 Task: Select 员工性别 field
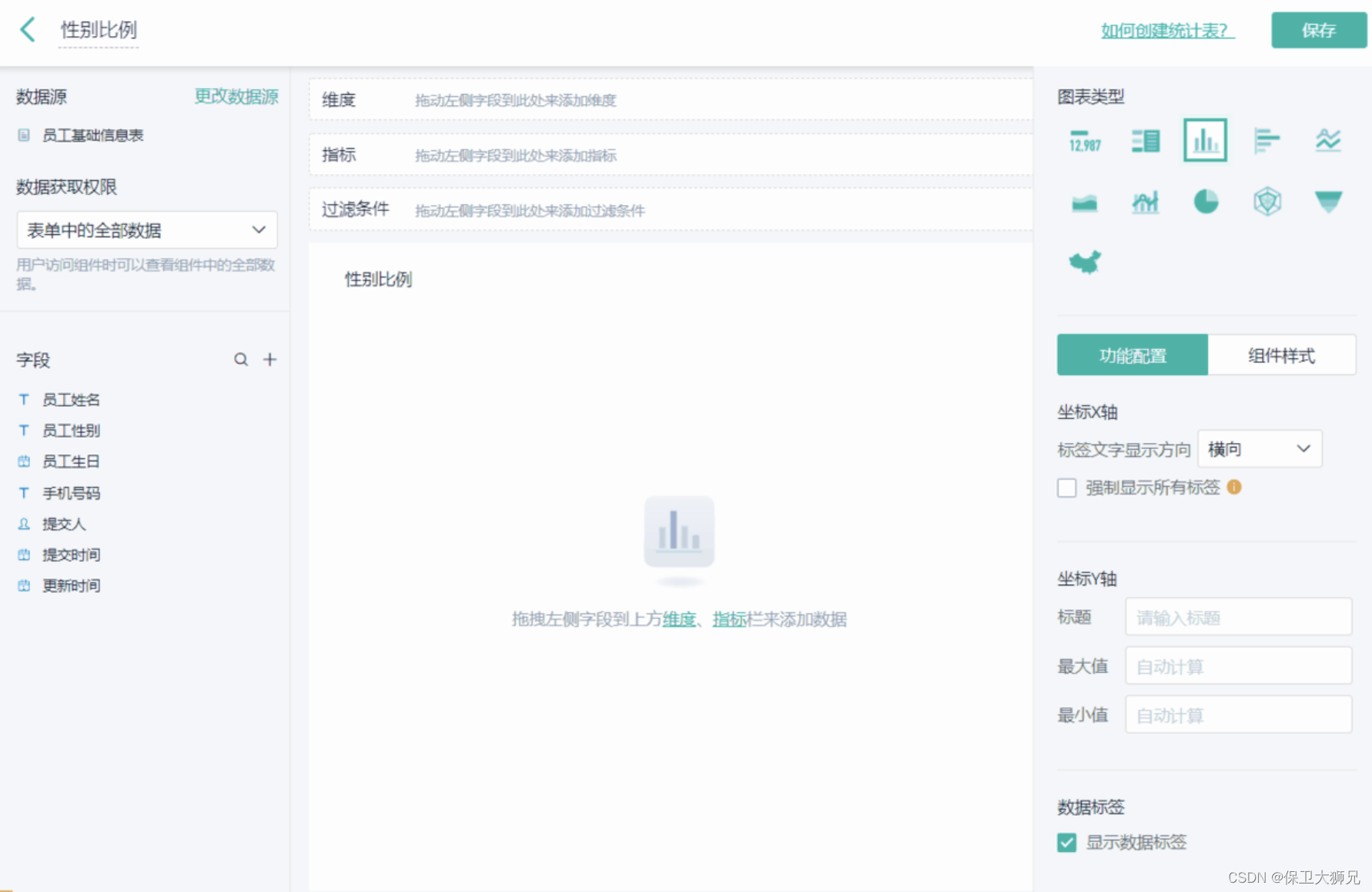(x=71, y=431)
